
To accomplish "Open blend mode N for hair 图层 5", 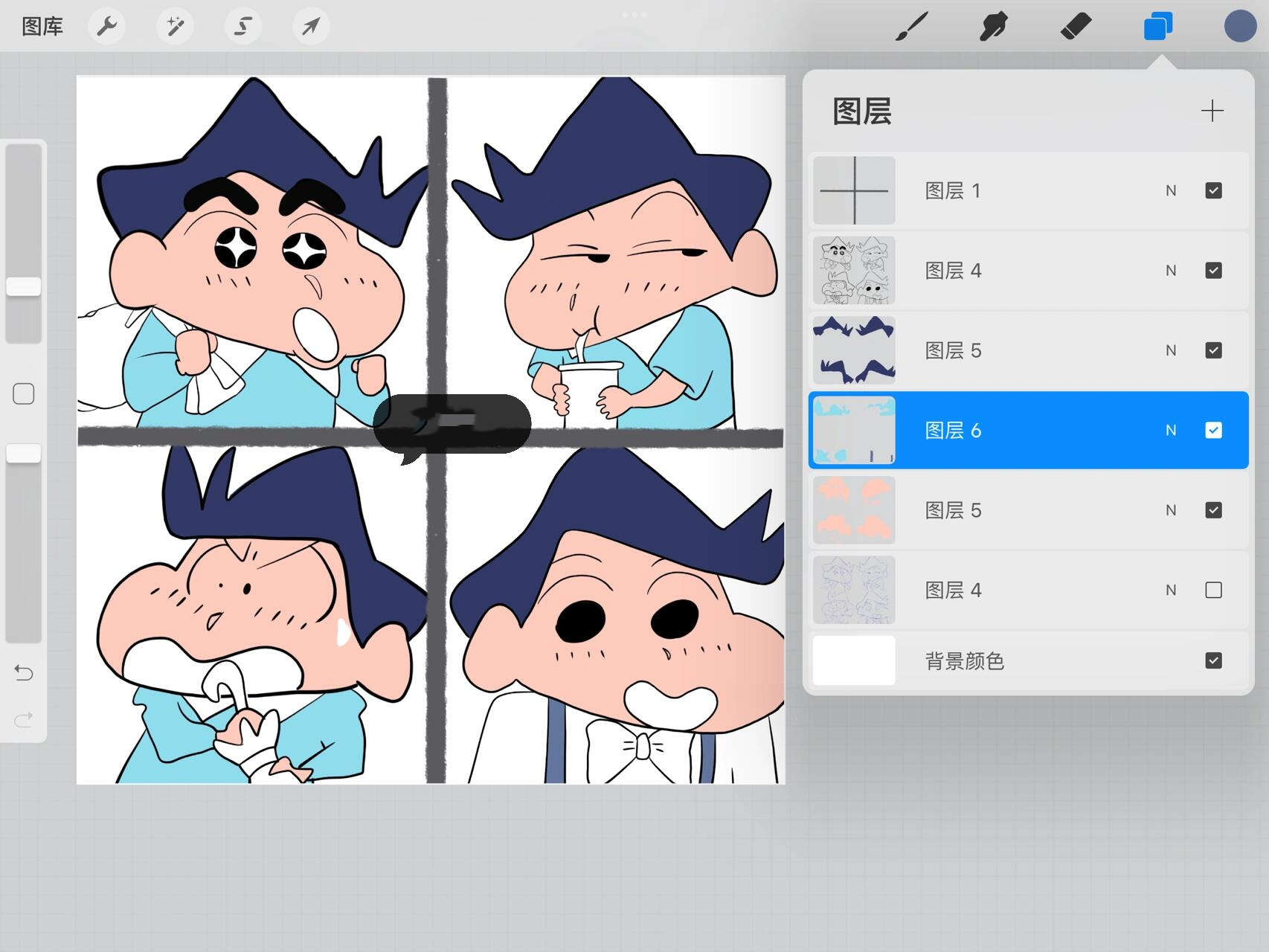I will click(1171, 350).
